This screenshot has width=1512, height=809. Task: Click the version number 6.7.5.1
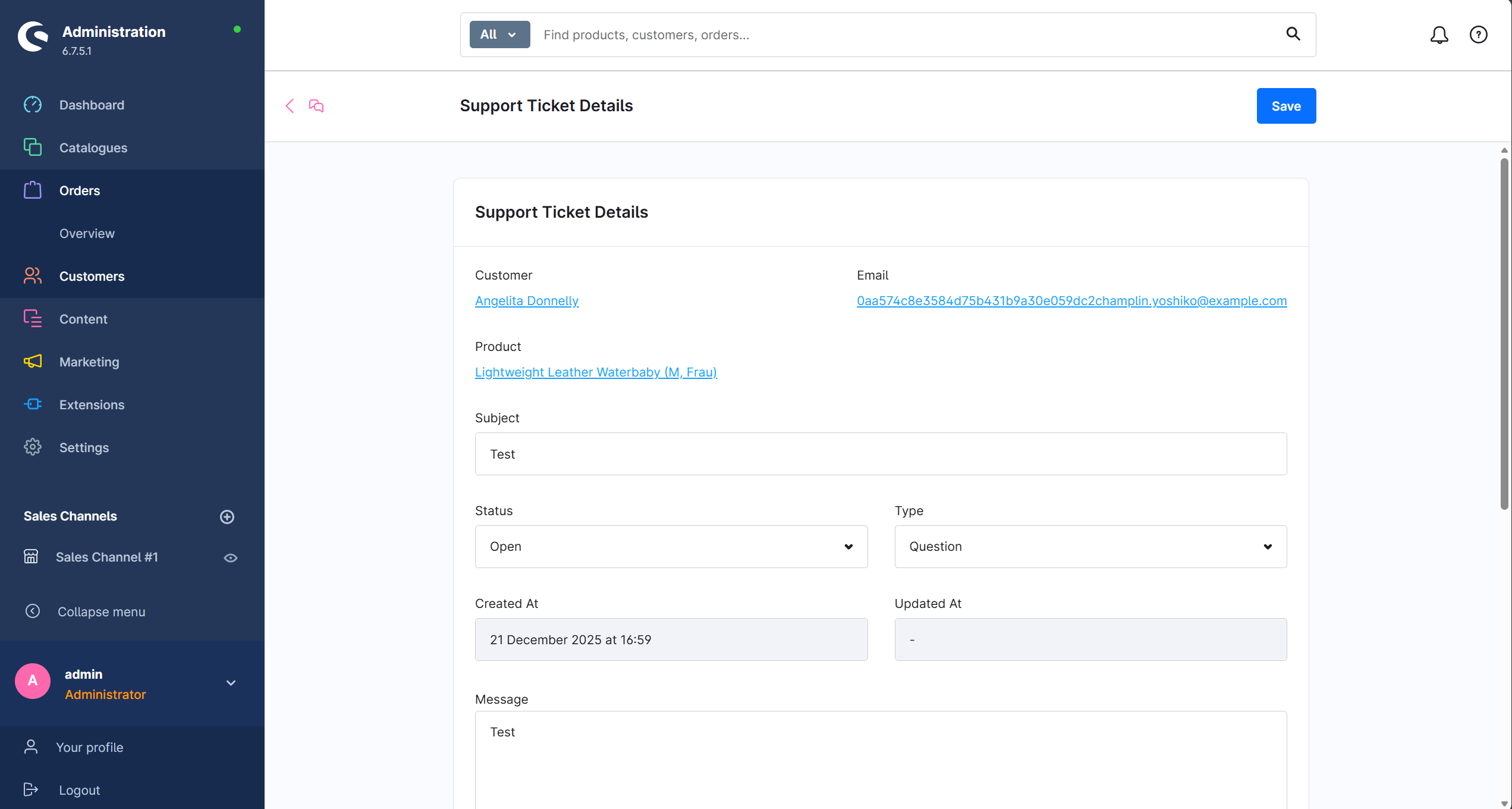(77, 51)
